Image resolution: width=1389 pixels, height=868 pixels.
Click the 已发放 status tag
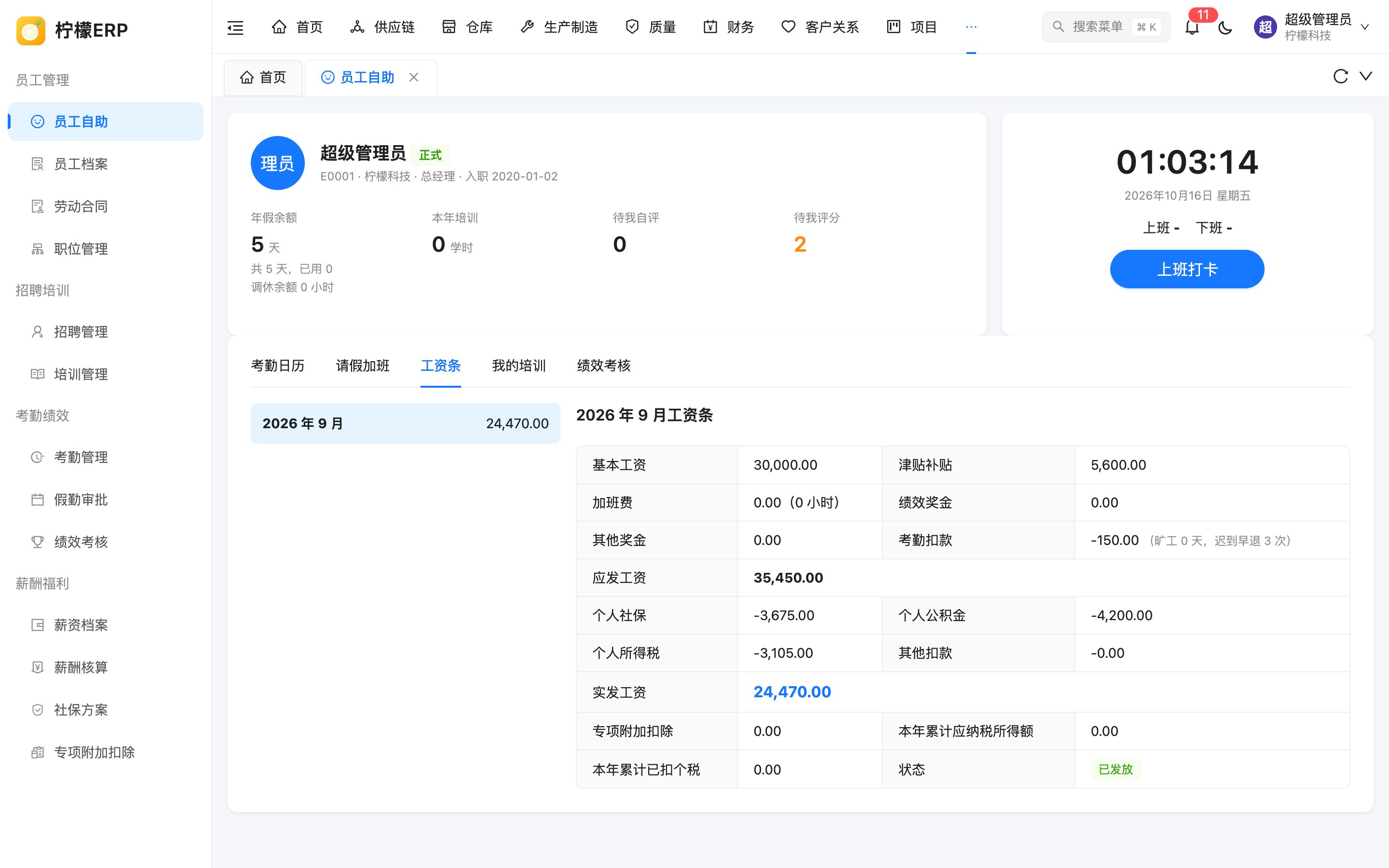(x=1115, y=769)
